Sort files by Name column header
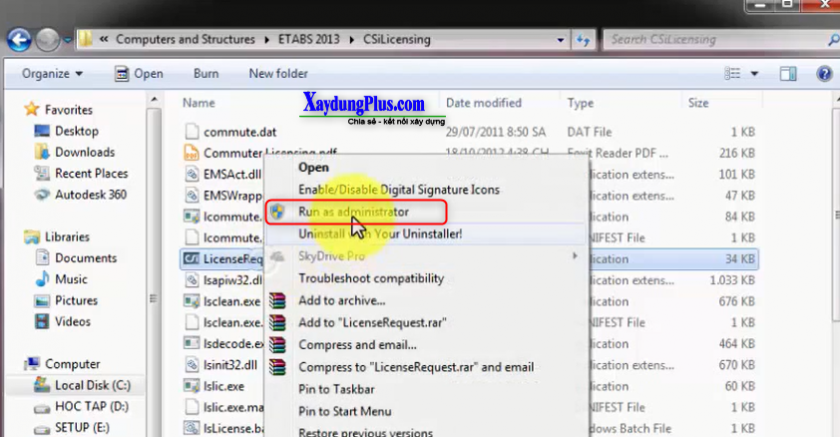This screenshot has width=840, height=437. (199, 103)
